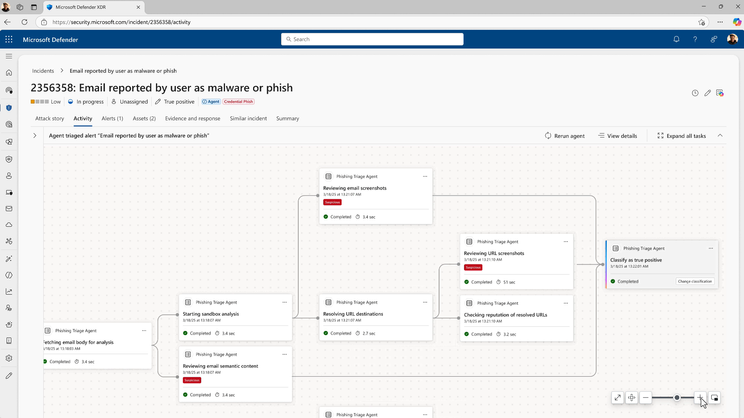Open the user profile avatar
The image size is (744, 418).
point(732,39)
